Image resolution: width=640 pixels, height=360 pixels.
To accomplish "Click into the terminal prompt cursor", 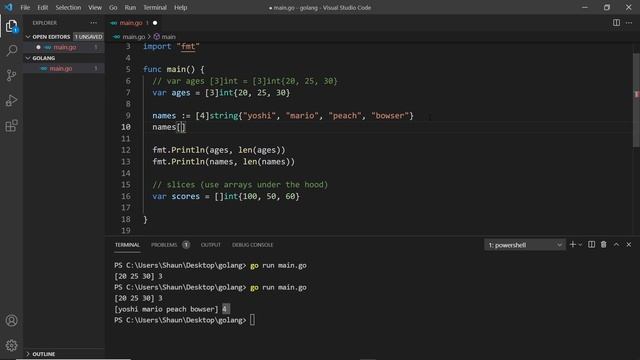I will [x=252, y=320].
